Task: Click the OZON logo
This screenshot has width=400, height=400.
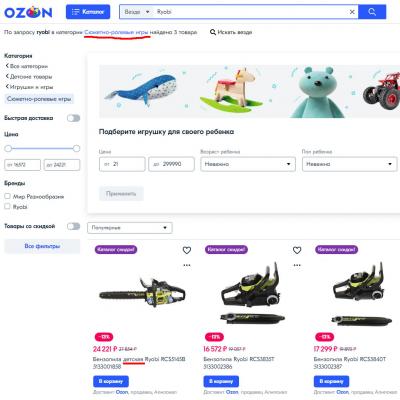Action: pos(28,12)
